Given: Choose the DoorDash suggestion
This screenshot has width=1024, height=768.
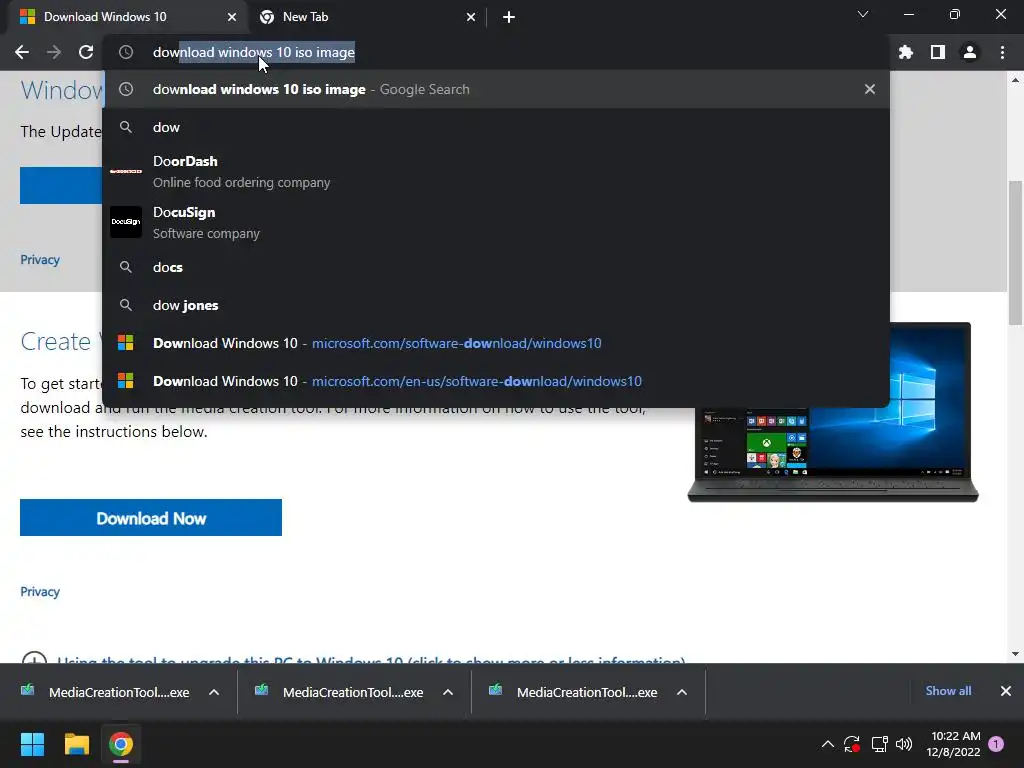Looking at the screenshot, I should point(496,172).
